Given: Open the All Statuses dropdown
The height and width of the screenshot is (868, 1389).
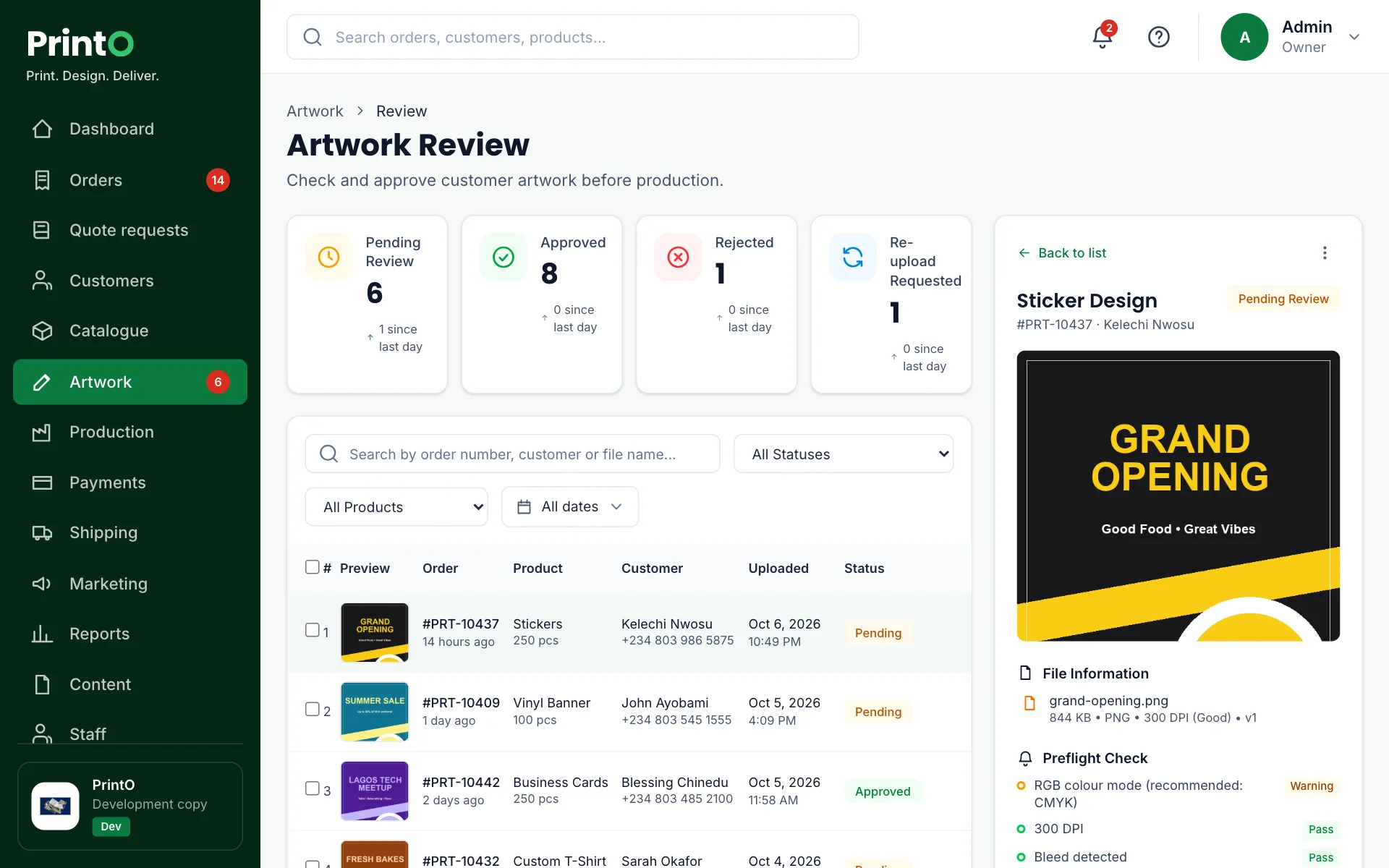Looking at the screenshot, I should click(844, 454).
